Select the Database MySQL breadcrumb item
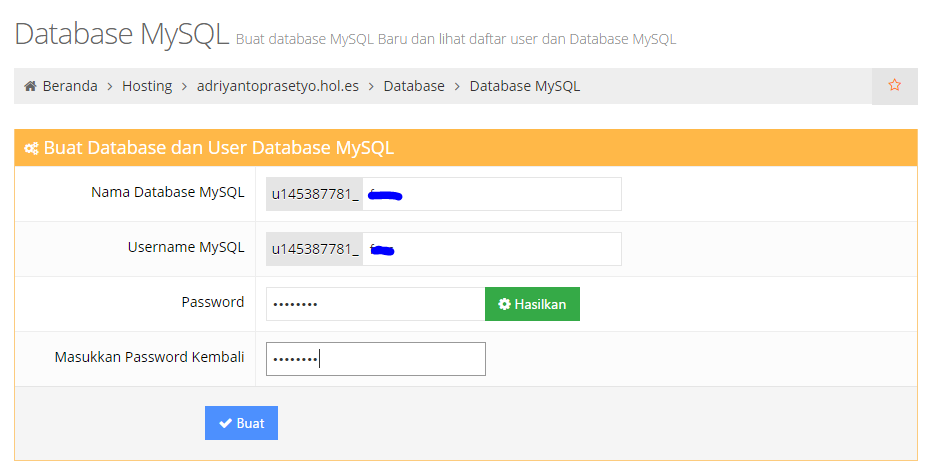The image size is (937, 471). pos(525,86)
